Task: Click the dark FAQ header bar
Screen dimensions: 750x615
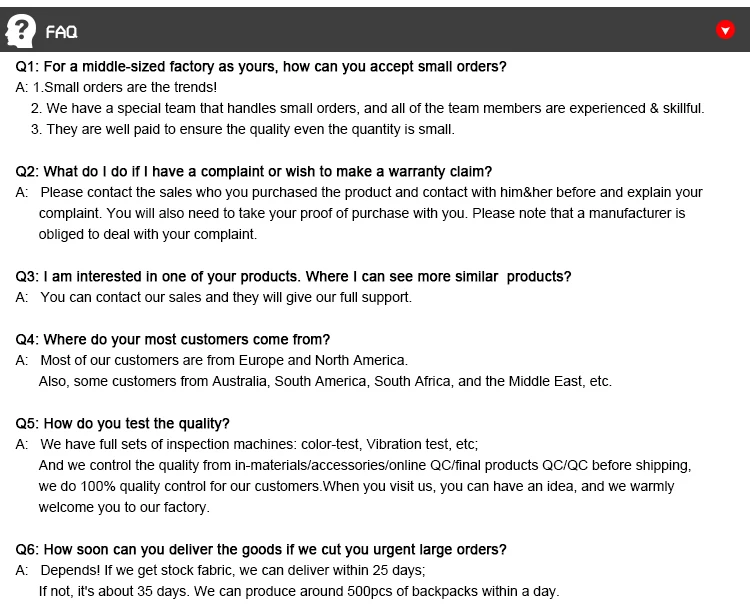Action: coord(400,30)
